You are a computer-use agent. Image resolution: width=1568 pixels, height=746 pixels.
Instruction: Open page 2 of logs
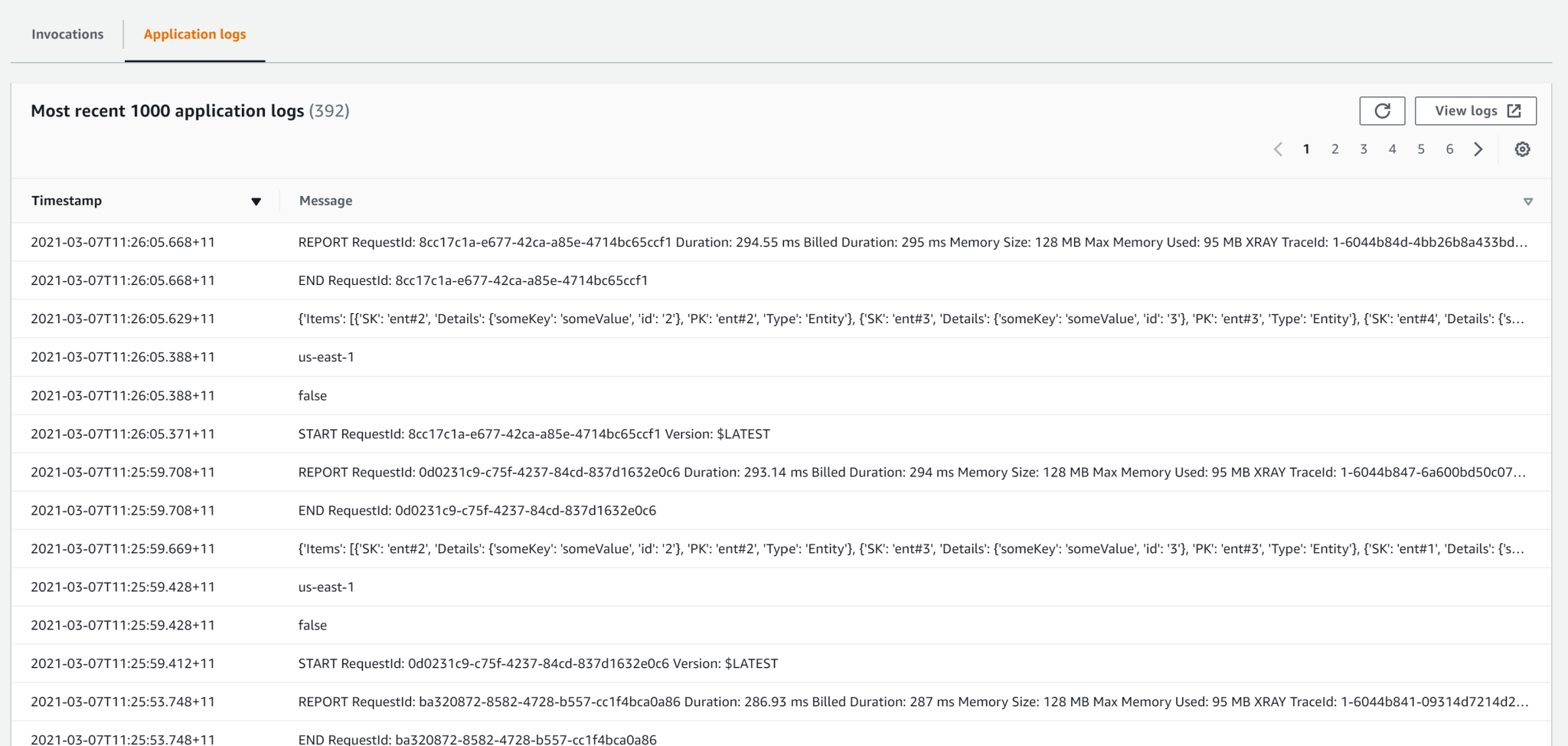(x=1335, y=149)
